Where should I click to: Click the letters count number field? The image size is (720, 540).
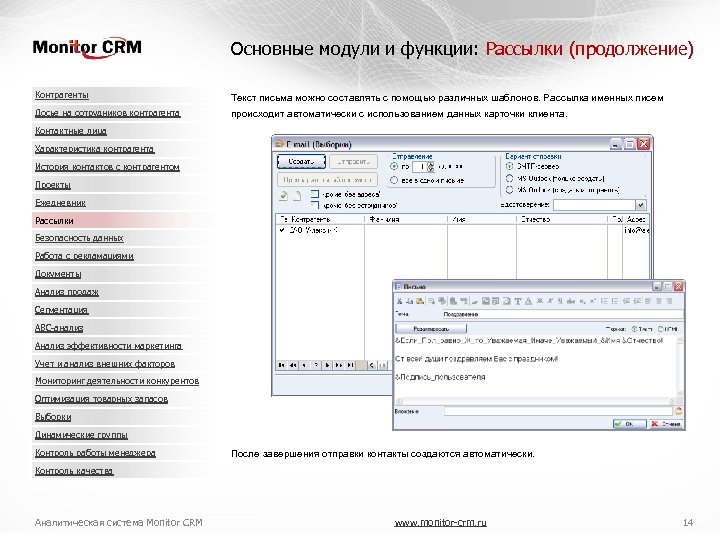420,167
